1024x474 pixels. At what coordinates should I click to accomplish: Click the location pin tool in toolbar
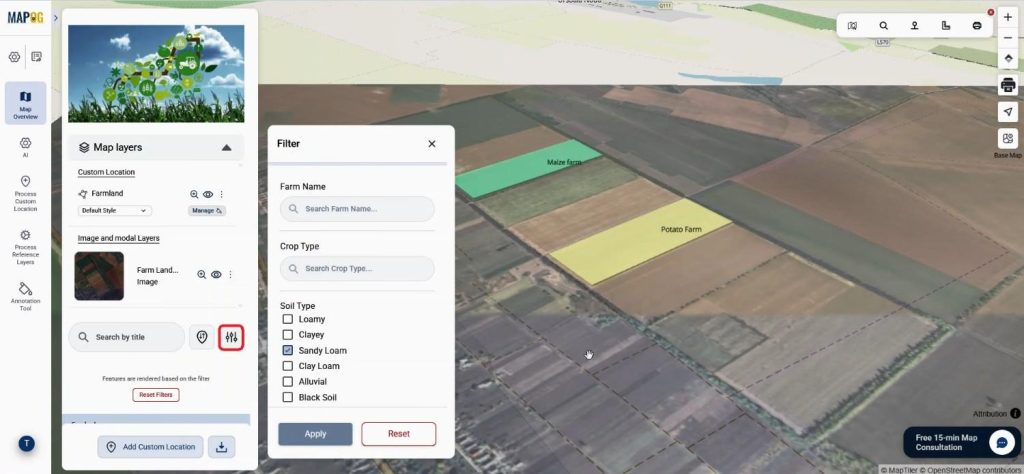915,26
